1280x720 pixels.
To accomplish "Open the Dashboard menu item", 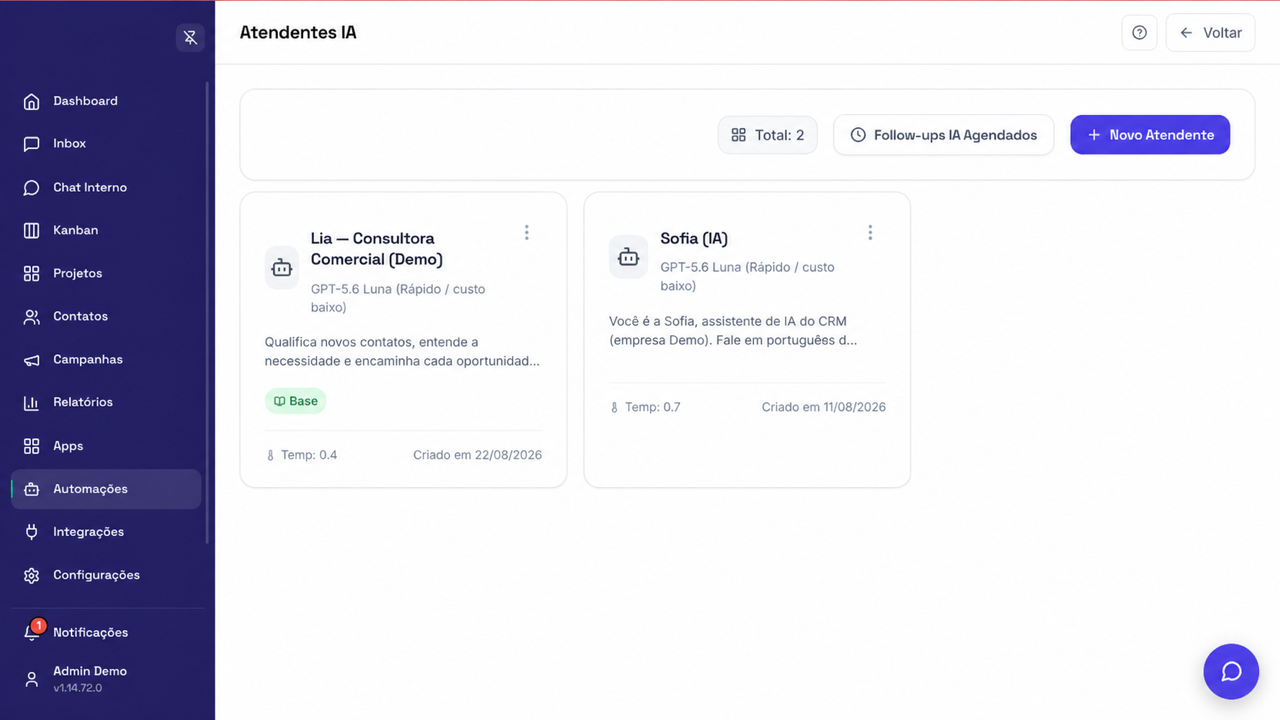I will (106, 101).
